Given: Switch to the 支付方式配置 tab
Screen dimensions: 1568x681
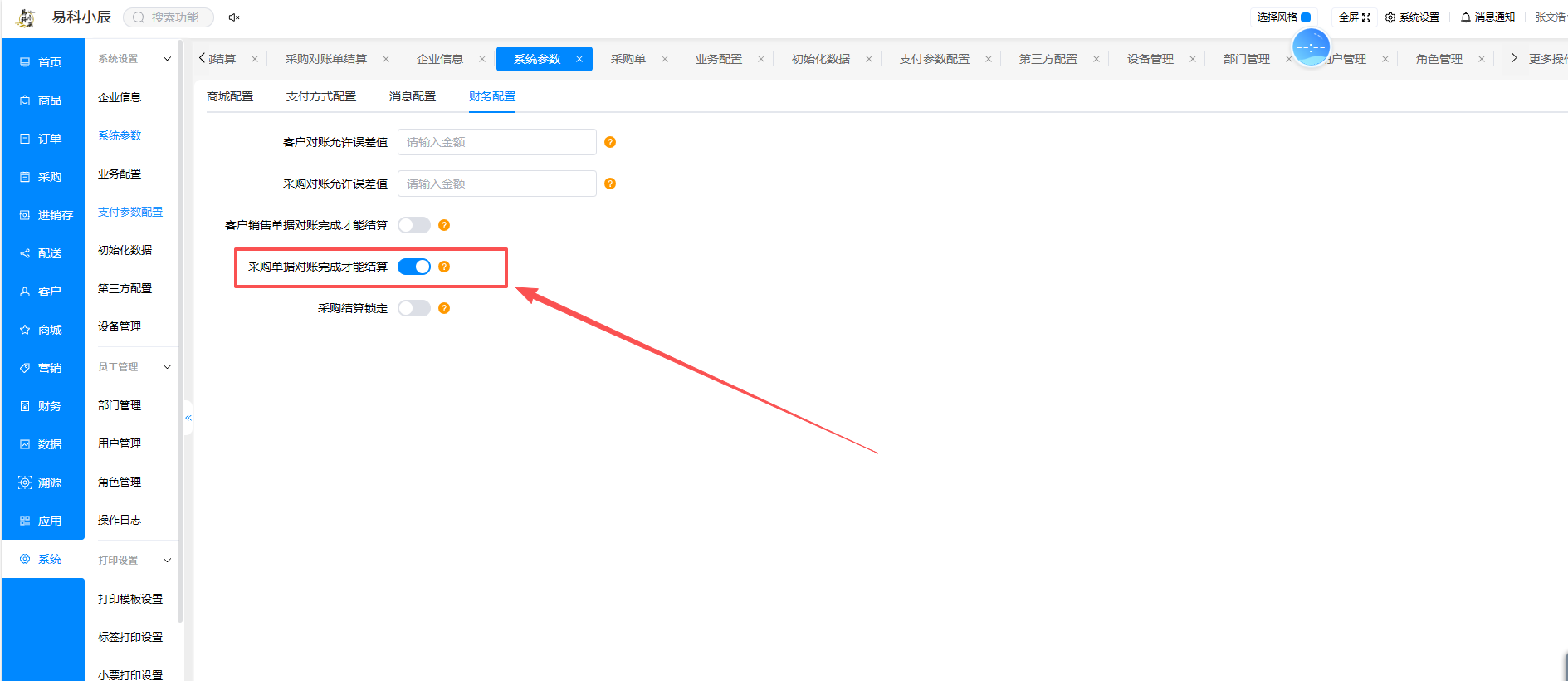Looking at the screenshot, I should [321, 97].
